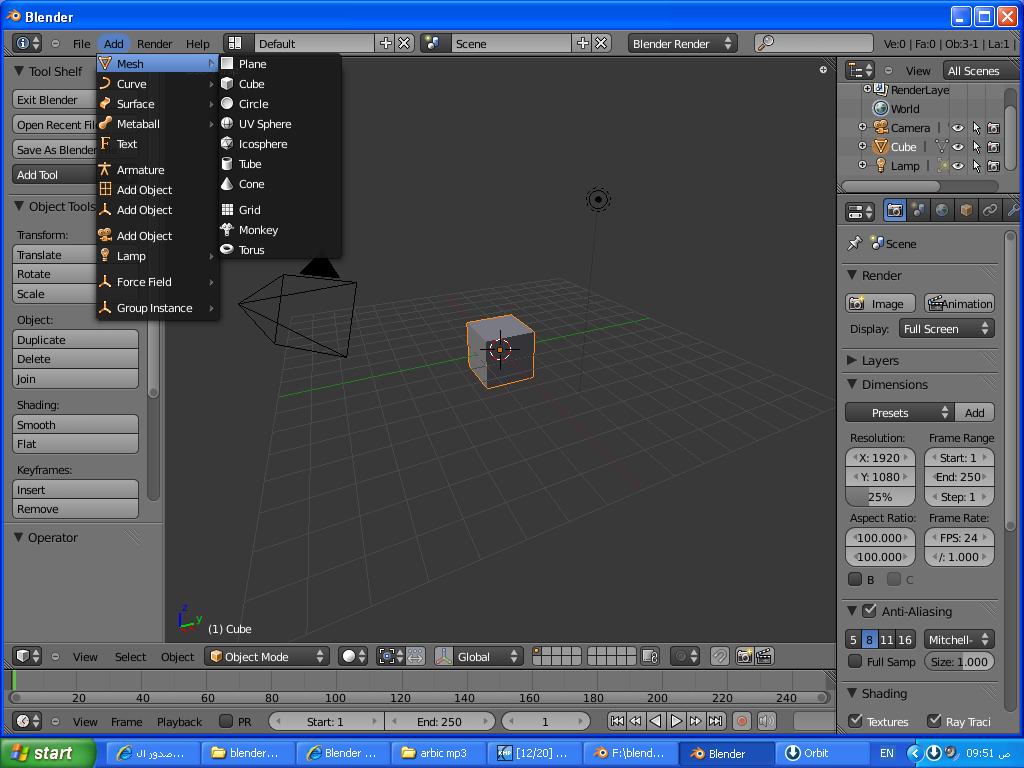Click the OpenGL render animation clapper icon

tap(764, 656)
